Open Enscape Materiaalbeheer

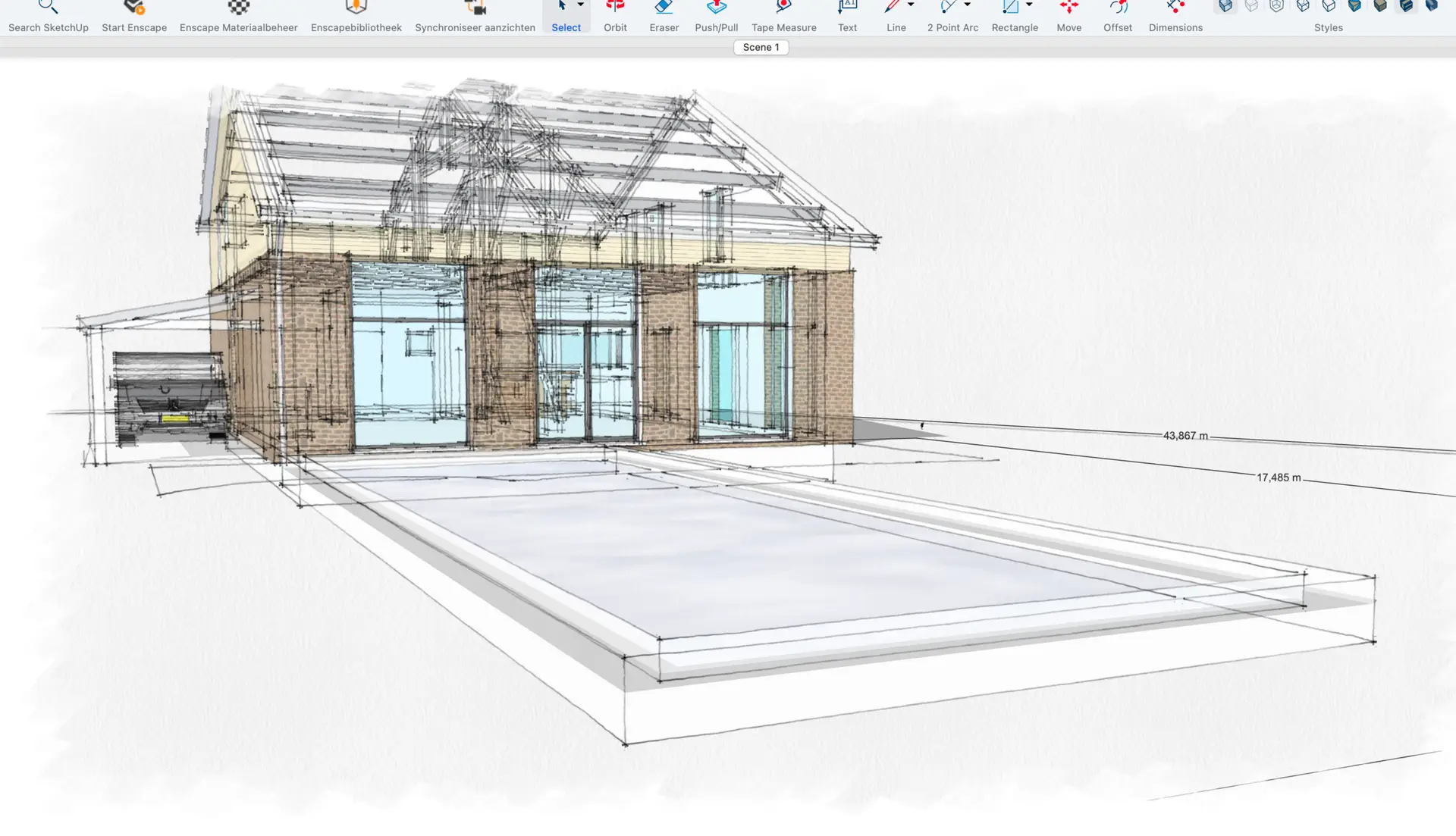coord(238,9)
